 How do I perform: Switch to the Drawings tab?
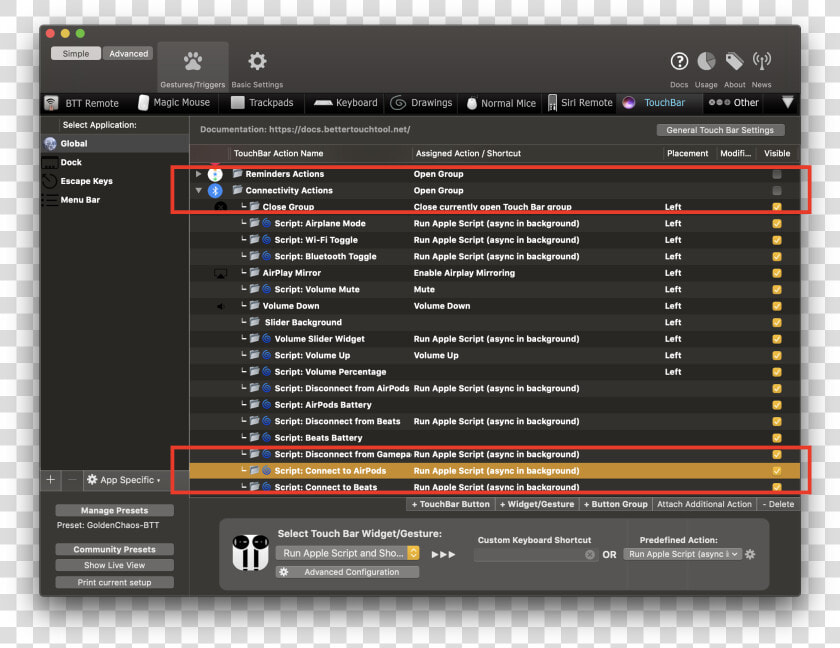click(421, 103)
